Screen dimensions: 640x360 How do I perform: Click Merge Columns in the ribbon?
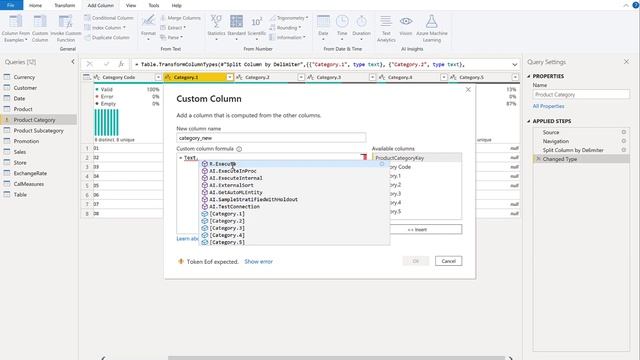pyautogui.click(x=180, y=18)
